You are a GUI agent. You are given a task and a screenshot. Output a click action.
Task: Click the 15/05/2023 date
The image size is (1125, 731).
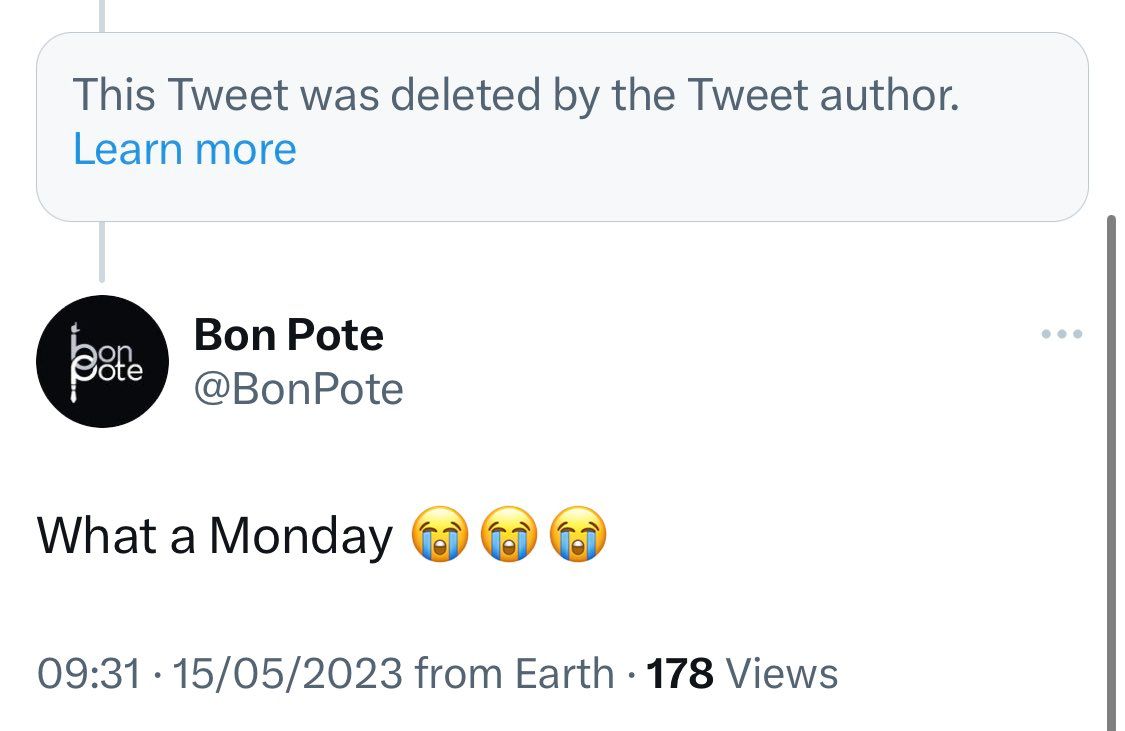tap(288, 674)
